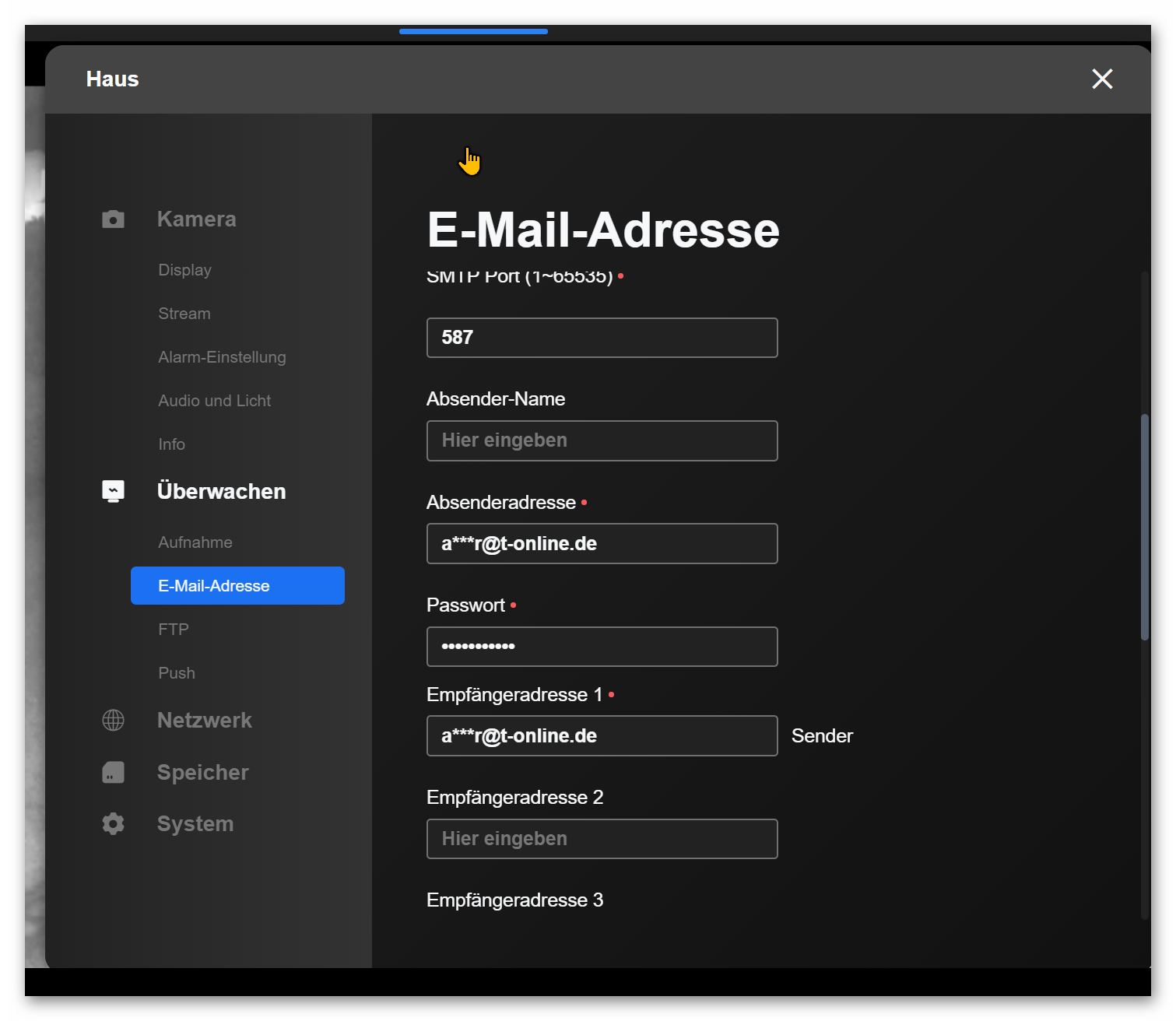Click the camera icon beside Kamera
The width and height of the screenshot is (1176, 1021).
coord(113,219)
